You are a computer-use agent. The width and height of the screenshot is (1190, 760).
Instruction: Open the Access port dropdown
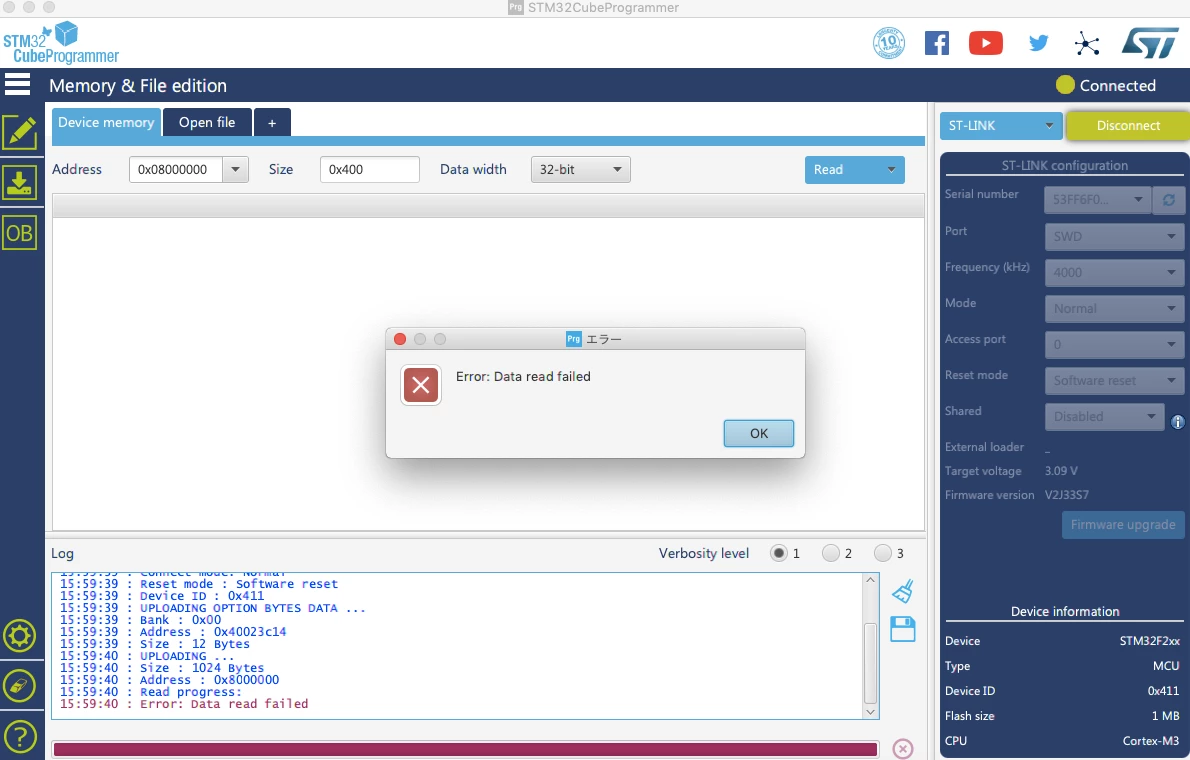[1114, 345]
